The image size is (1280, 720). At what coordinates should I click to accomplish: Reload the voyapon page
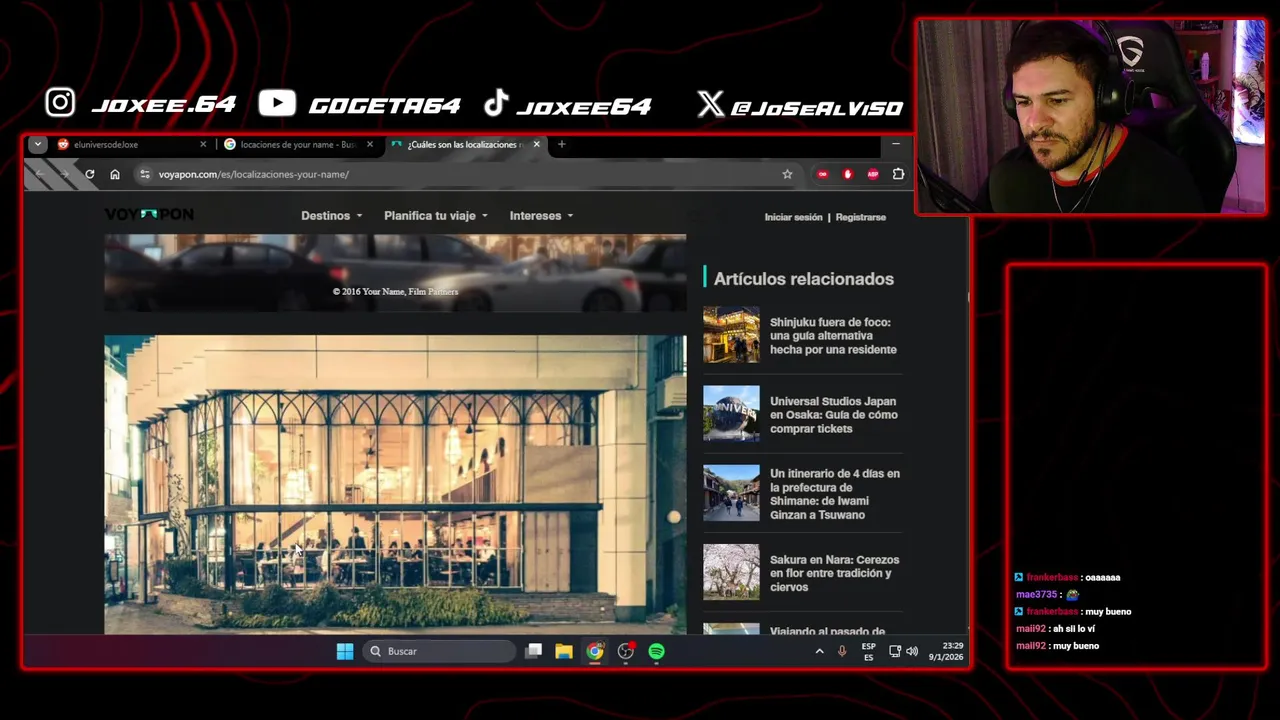coord(90,174)
